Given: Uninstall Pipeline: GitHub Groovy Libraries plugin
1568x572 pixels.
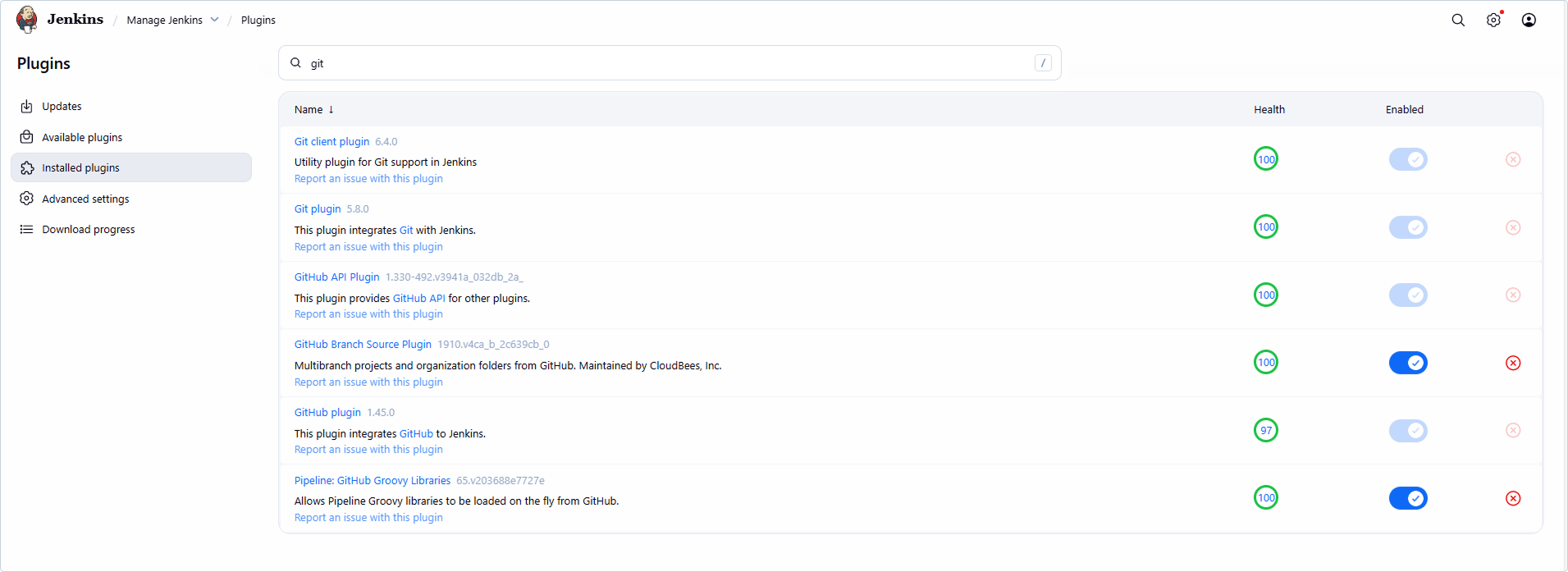Looking at the screenshot, I should (1513, 498).
